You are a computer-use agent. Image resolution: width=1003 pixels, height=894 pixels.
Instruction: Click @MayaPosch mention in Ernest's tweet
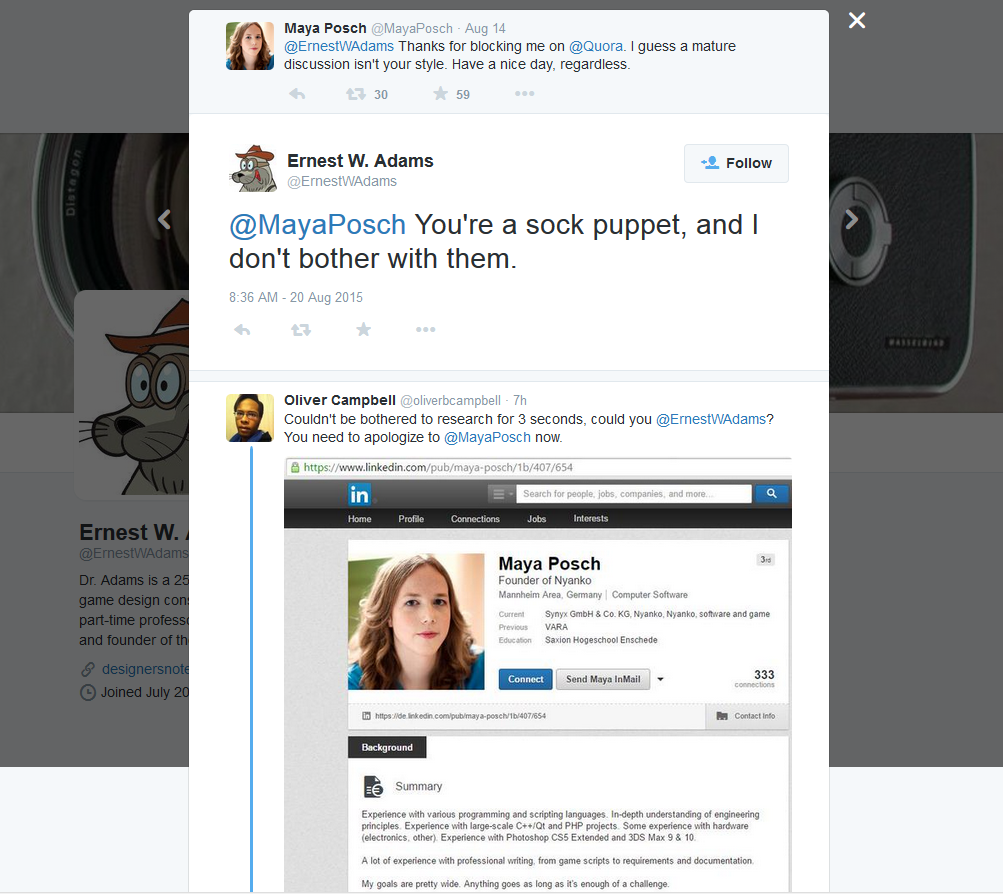318,225
